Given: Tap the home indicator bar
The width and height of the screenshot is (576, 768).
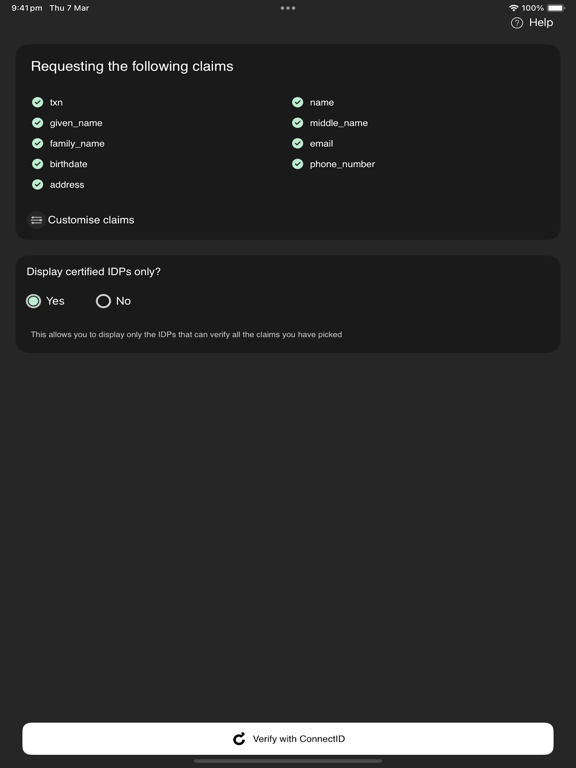Looking at the screenshot, I should [x=288, y=761].
